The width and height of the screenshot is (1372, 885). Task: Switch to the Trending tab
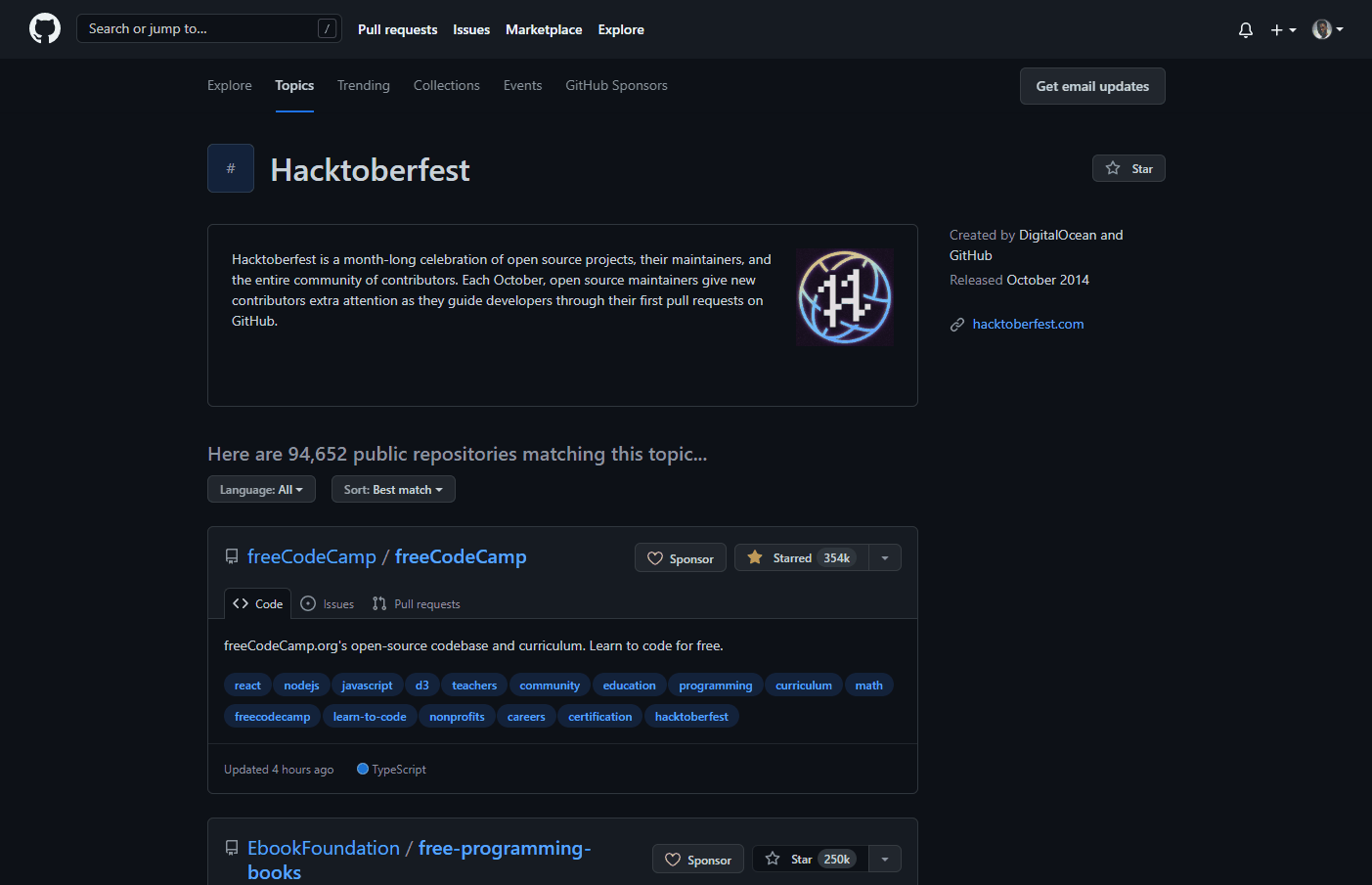click(x=363, y=85)
